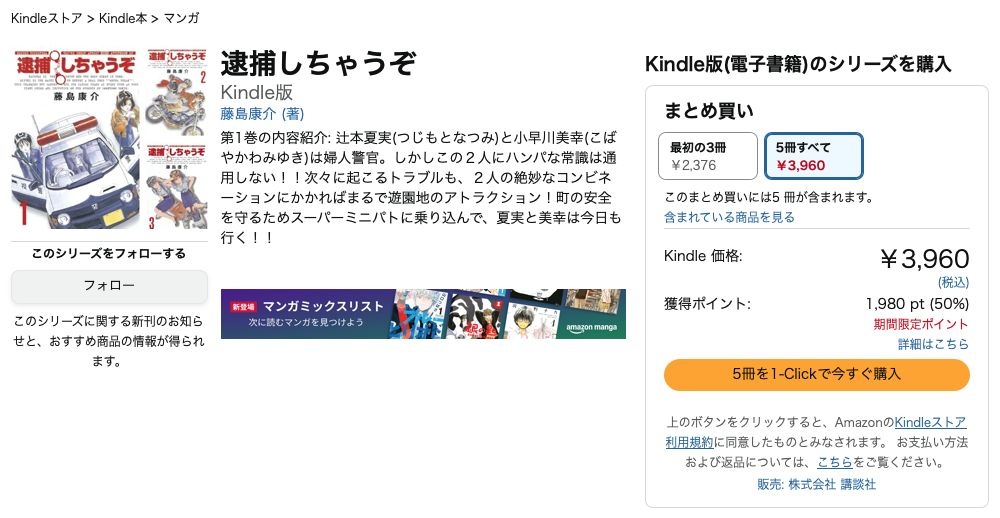This screenshot has width=1000, height=518.
Task: Select the 5冊すべて bundle option
Action: pyautogui.click(x=813, y=155)
